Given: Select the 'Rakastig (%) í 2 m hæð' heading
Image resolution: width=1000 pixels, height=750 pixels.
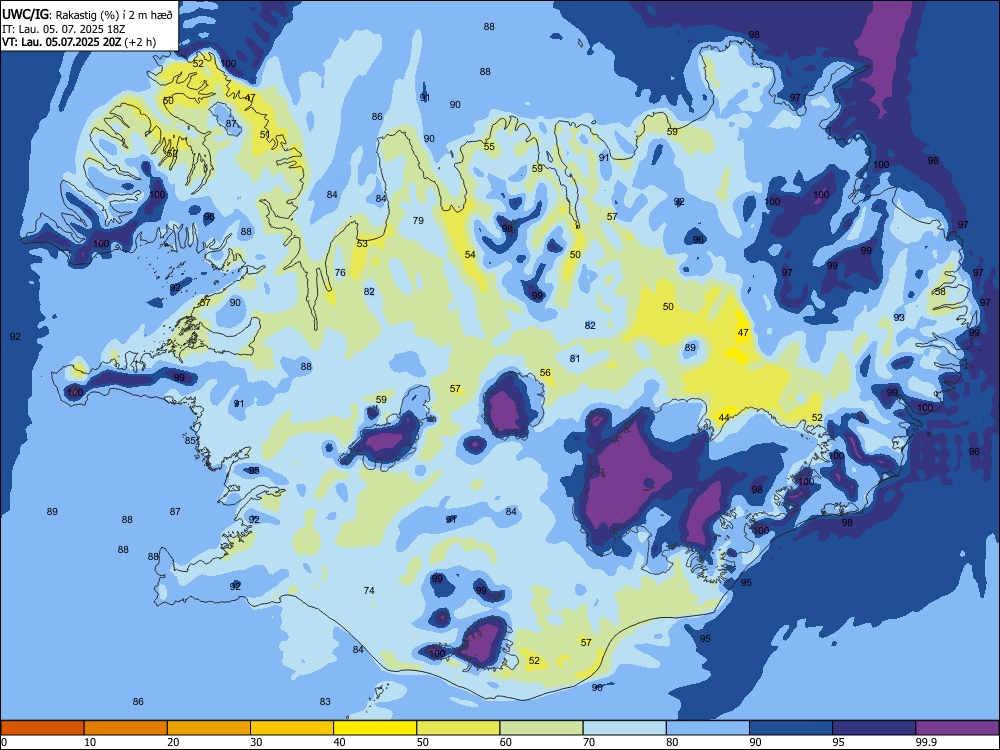Looking at the screenshot, I should point(114,15).
